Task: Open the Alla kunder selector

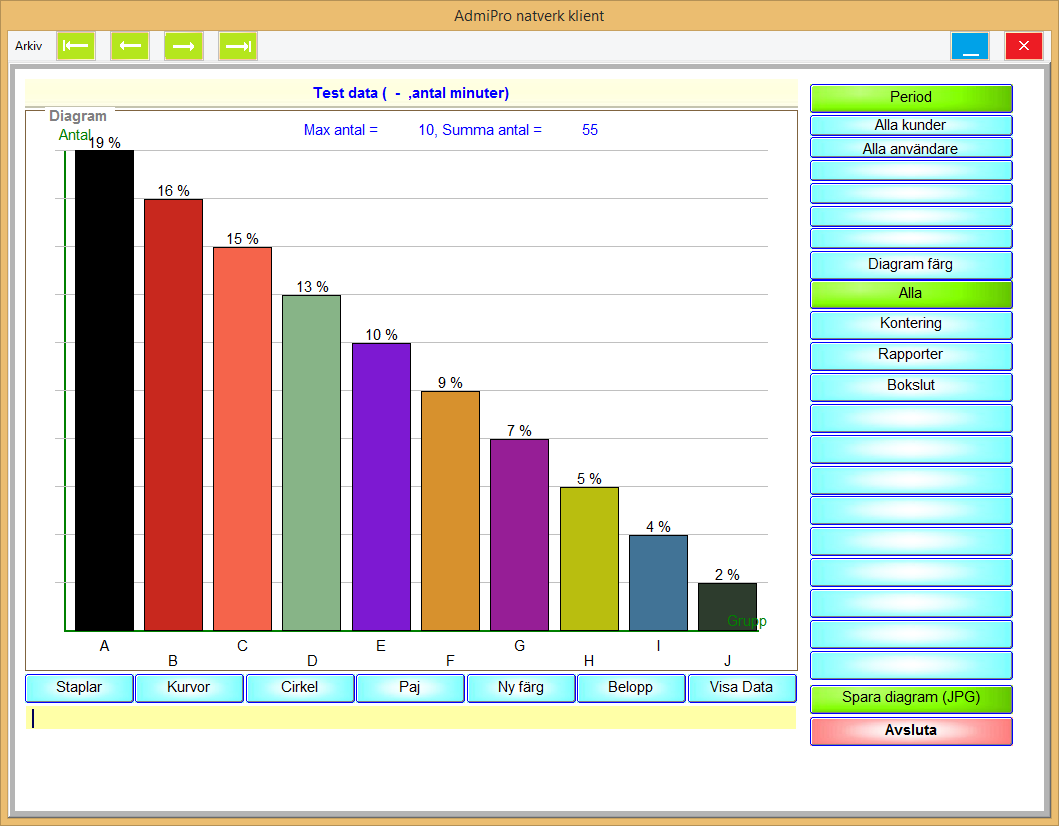Action: tap(911, 125)
